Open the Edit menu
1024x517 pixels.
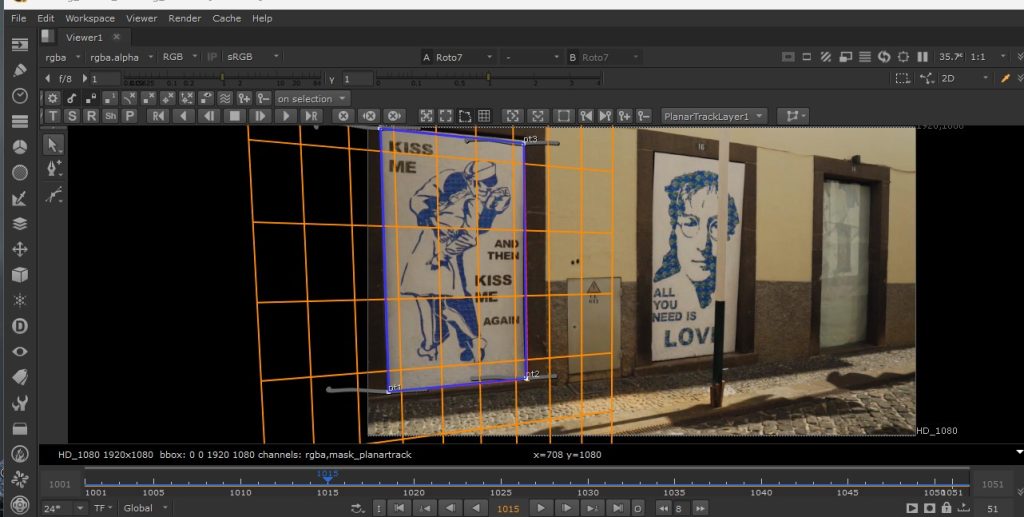tap(46, 18)
